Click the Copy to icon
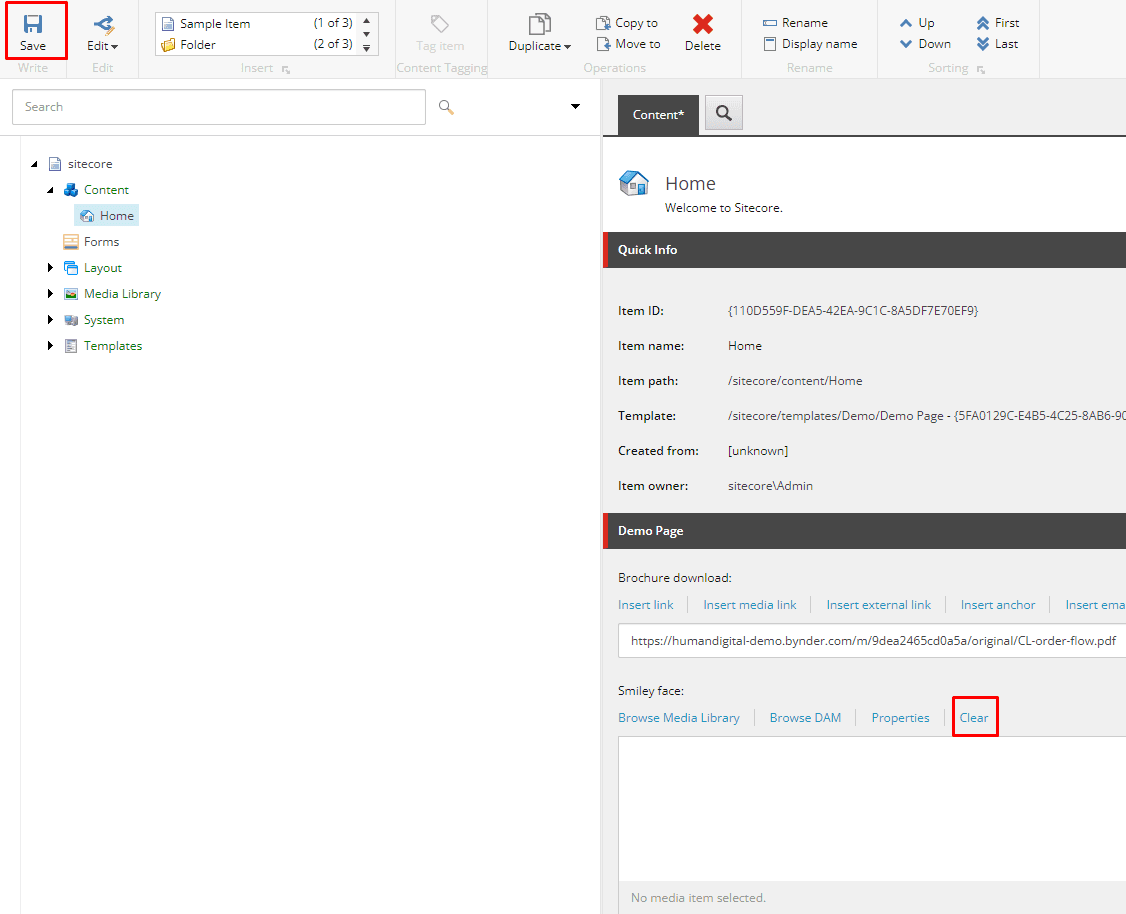1126x914 pixels. [x=603, y=23]
